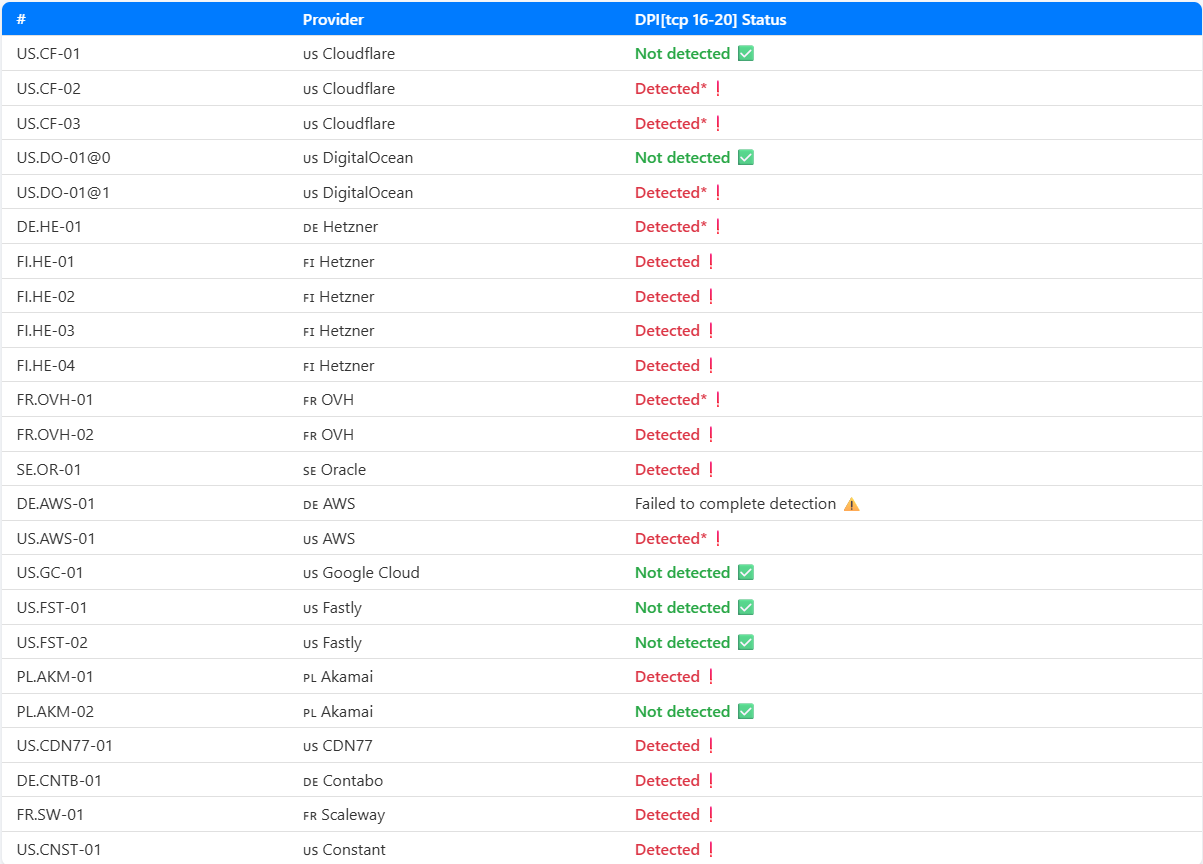
Task: Click red exclamation icon in US.CDN77-01 row
Action: click(x=711, y=746)
